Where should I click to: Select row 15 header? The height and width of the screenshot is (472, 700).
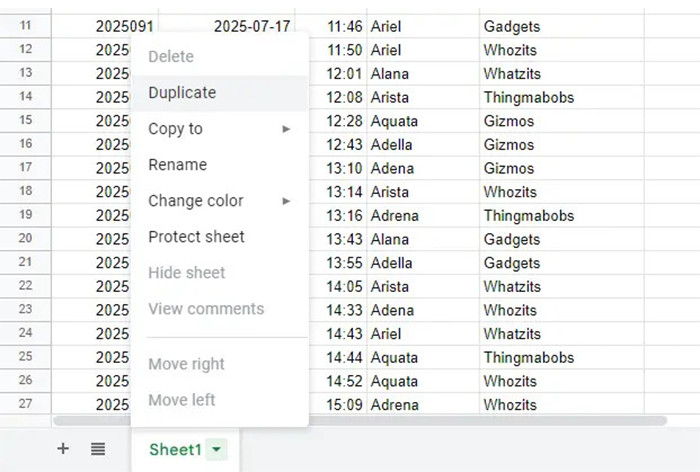(x=26, y=121)
